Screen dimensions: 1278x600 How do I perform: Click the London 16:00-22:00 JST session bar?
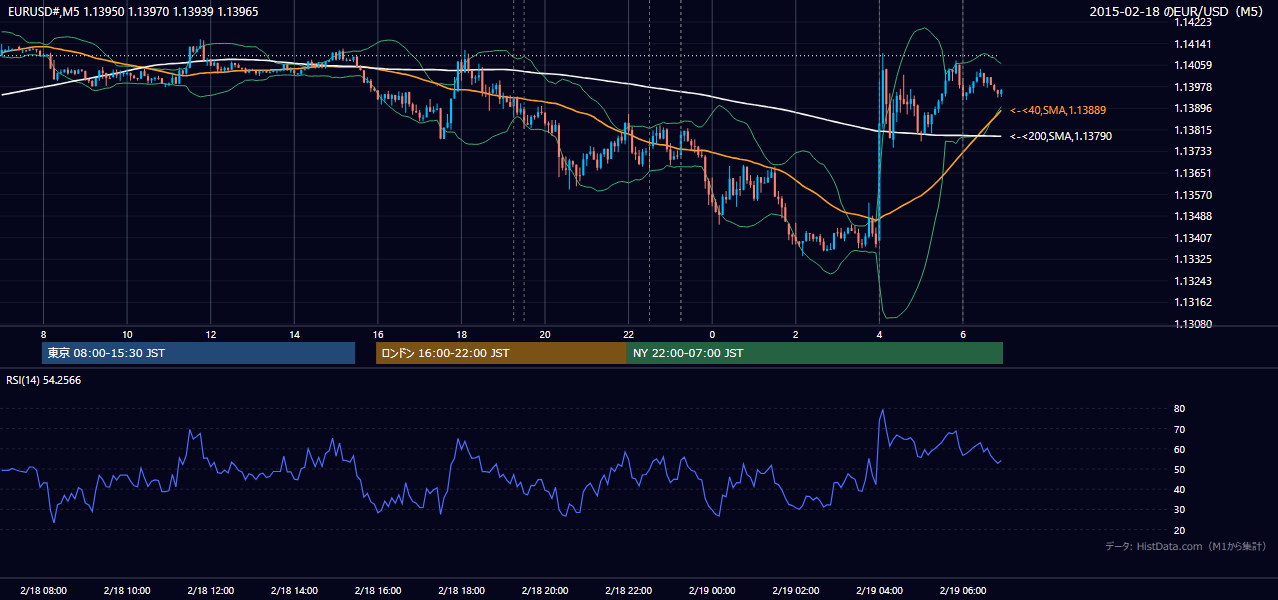tap(501, 353)
